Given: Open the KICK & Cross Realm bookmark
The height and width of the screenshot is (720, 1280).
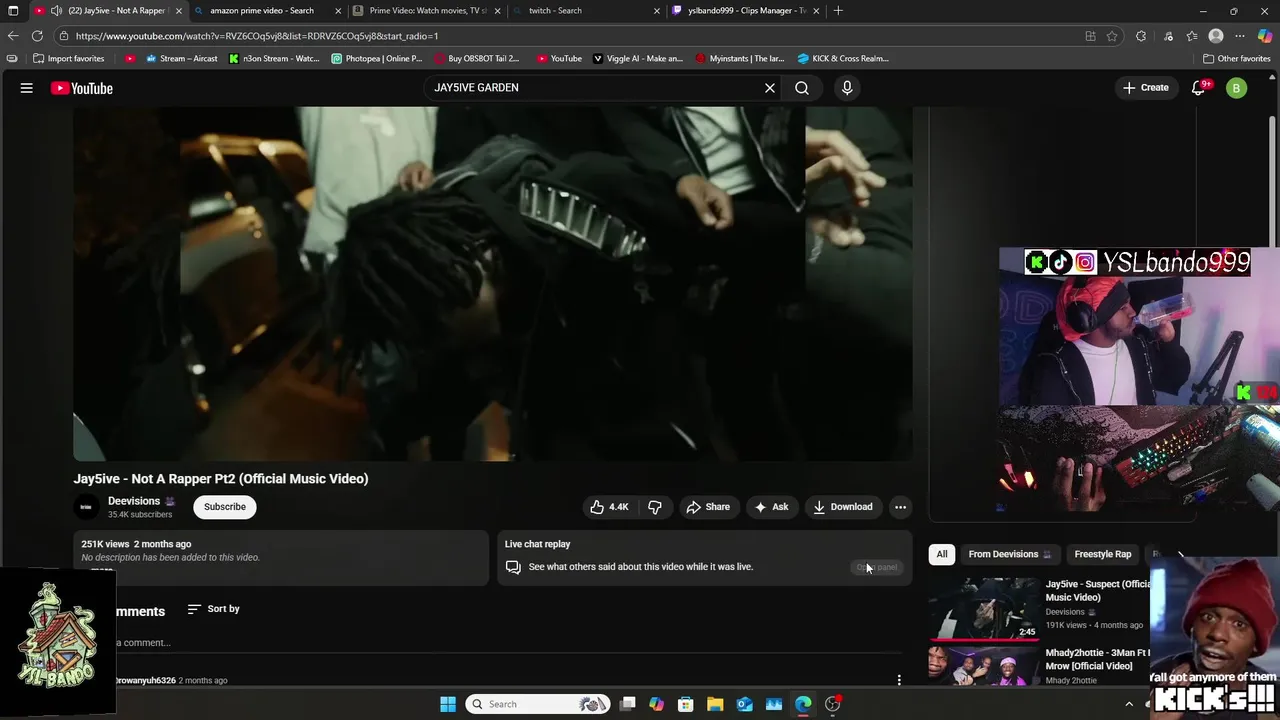Looking at the screenshot, I should tap(843, 59).
